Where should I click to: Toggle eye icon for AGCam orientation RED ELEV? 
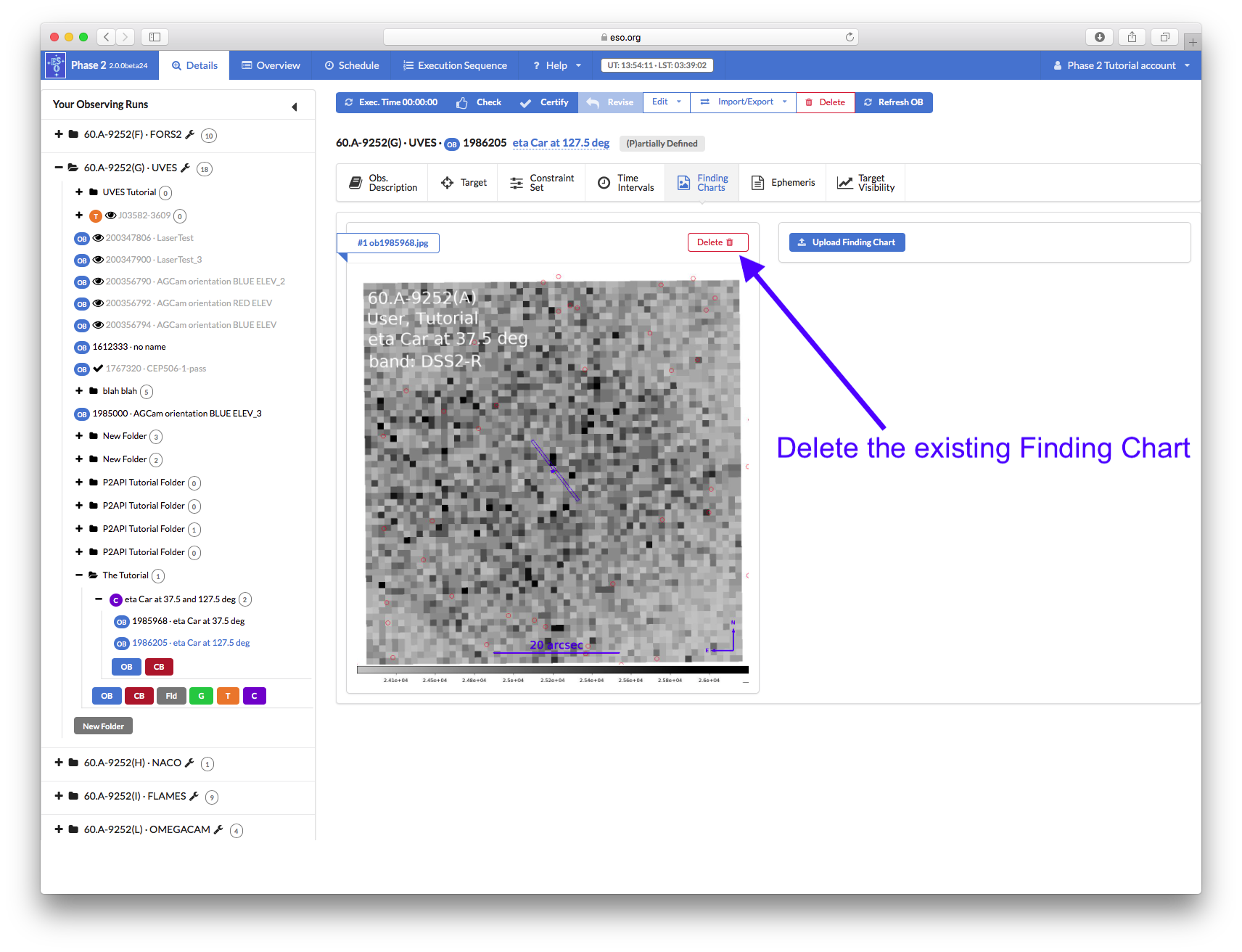point(98,303)
